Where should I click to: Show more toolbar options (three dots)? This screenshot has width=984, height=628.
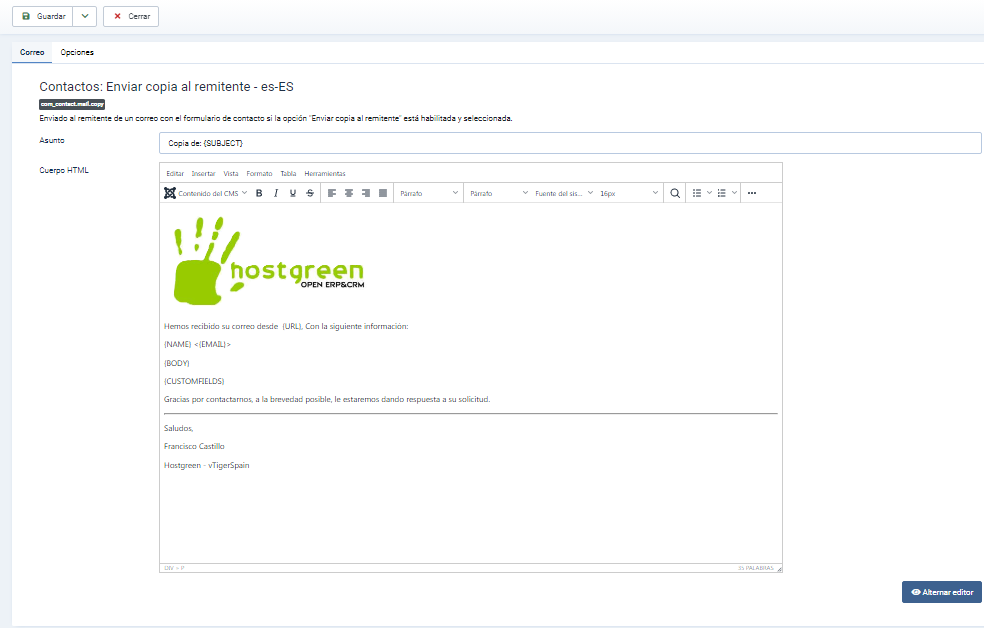point(752,193)
